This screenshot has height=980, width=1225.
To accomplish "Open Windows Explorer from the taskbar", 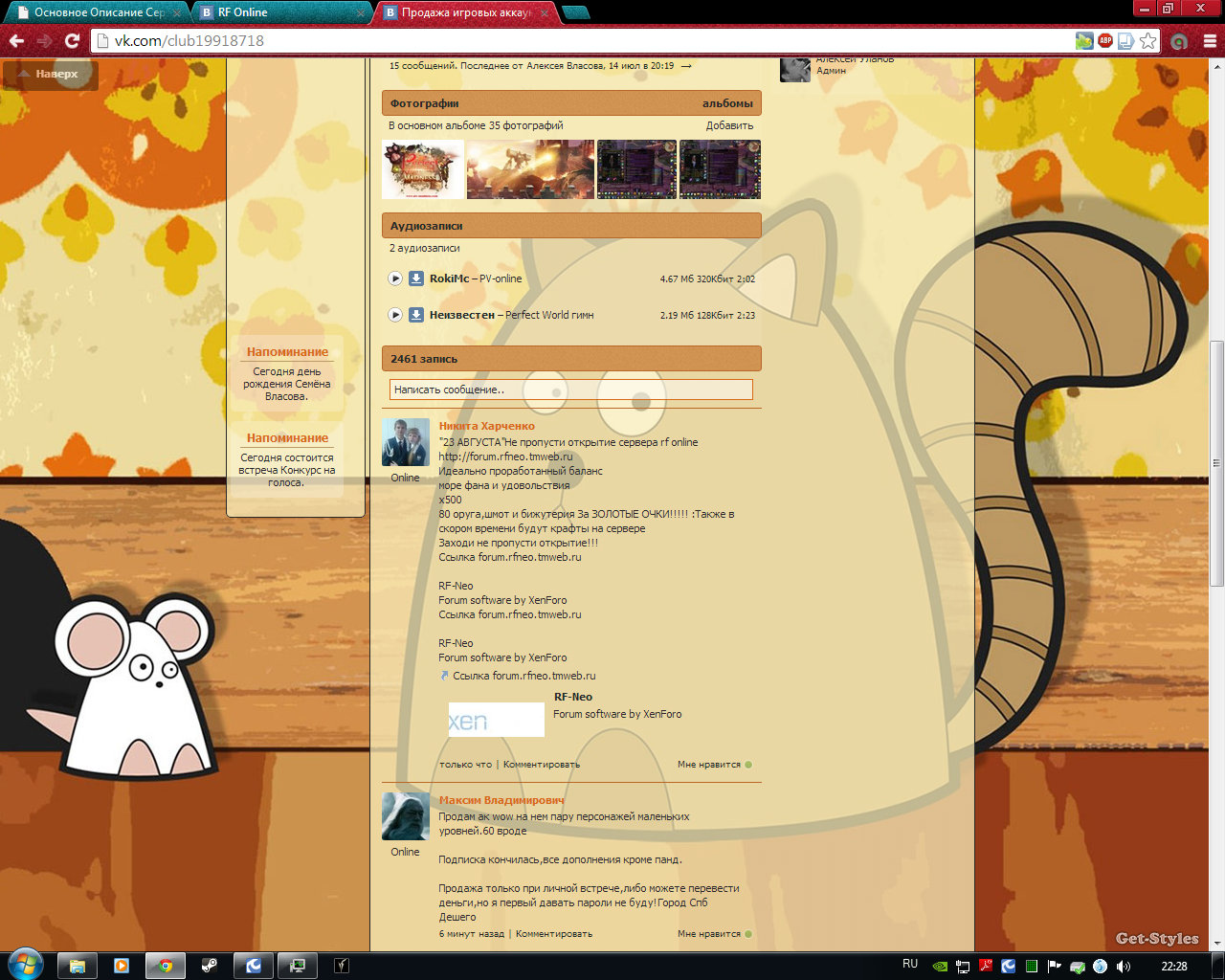I will click(78, 966).
